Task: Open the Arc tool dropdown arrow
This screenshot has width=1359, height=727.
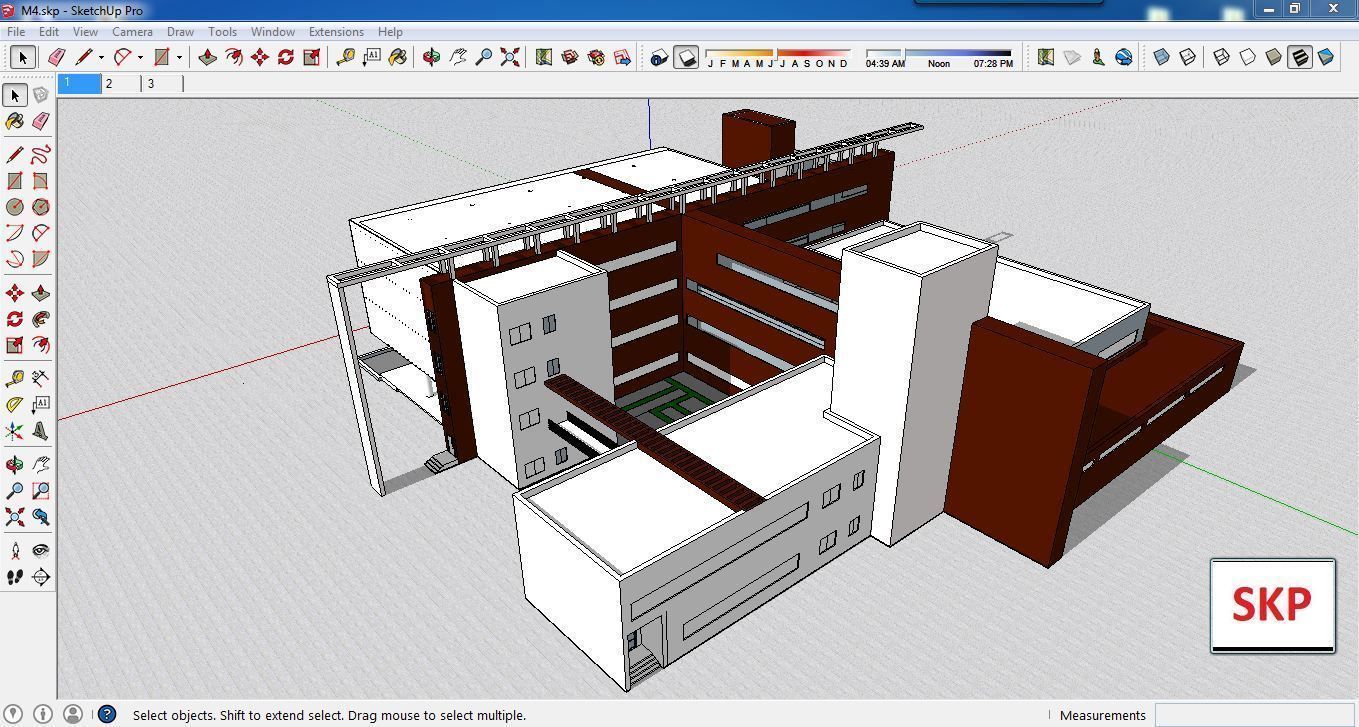Action: click(x=140, y=57)
